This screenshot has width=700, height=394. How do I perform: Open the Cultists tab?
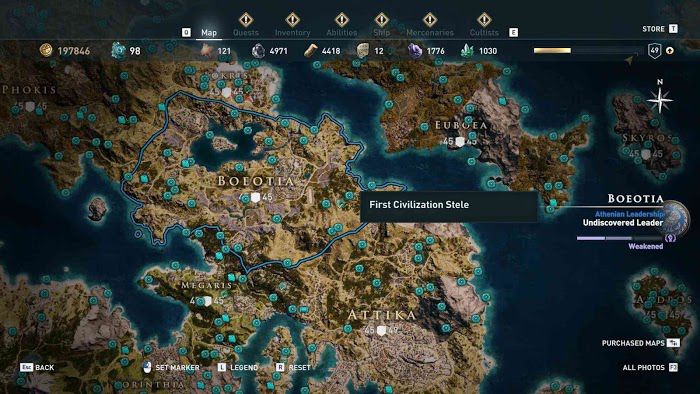pyautogui.click(x=484, y=33)
